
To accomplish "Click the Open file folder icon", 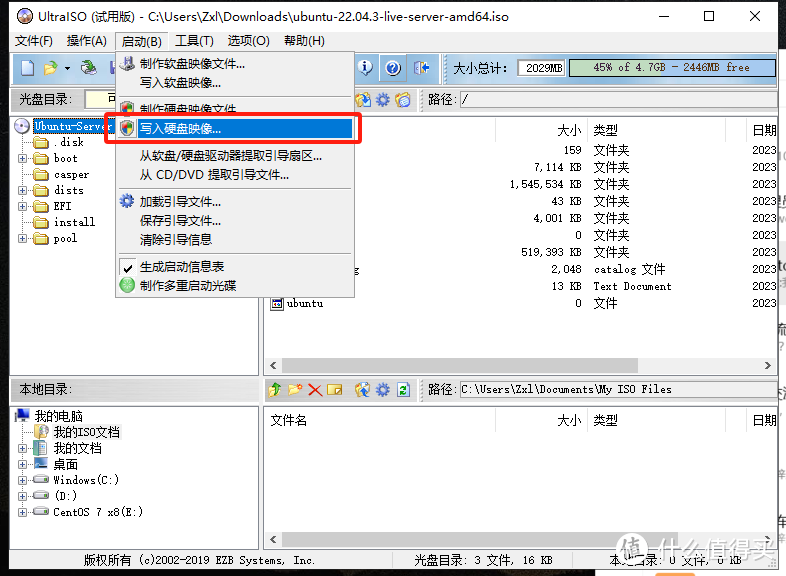I will (50, 68).
